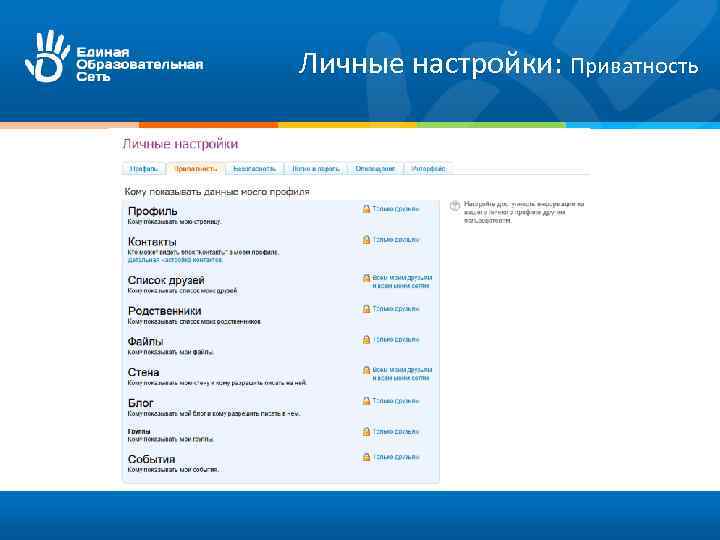Open the Интерфейс tab
Screen dimensions: 720x540
tap(428, 169)
